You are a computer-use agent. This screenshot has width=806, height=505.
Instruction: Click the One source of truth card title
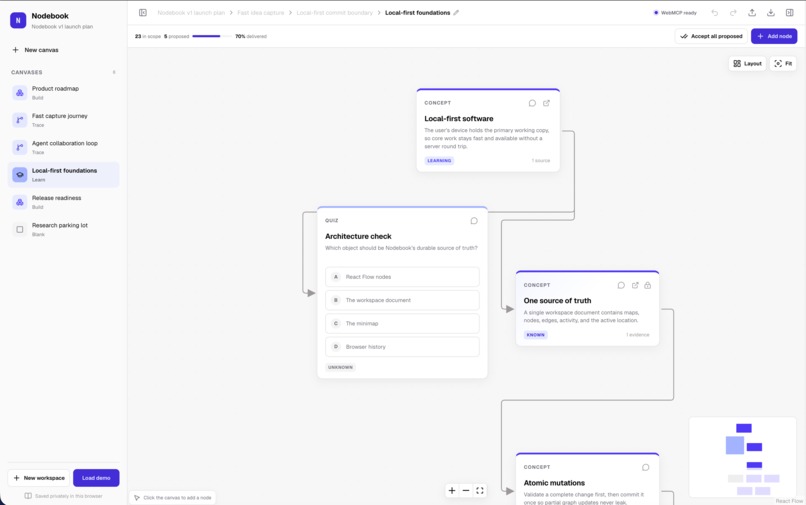click(557, 300)
